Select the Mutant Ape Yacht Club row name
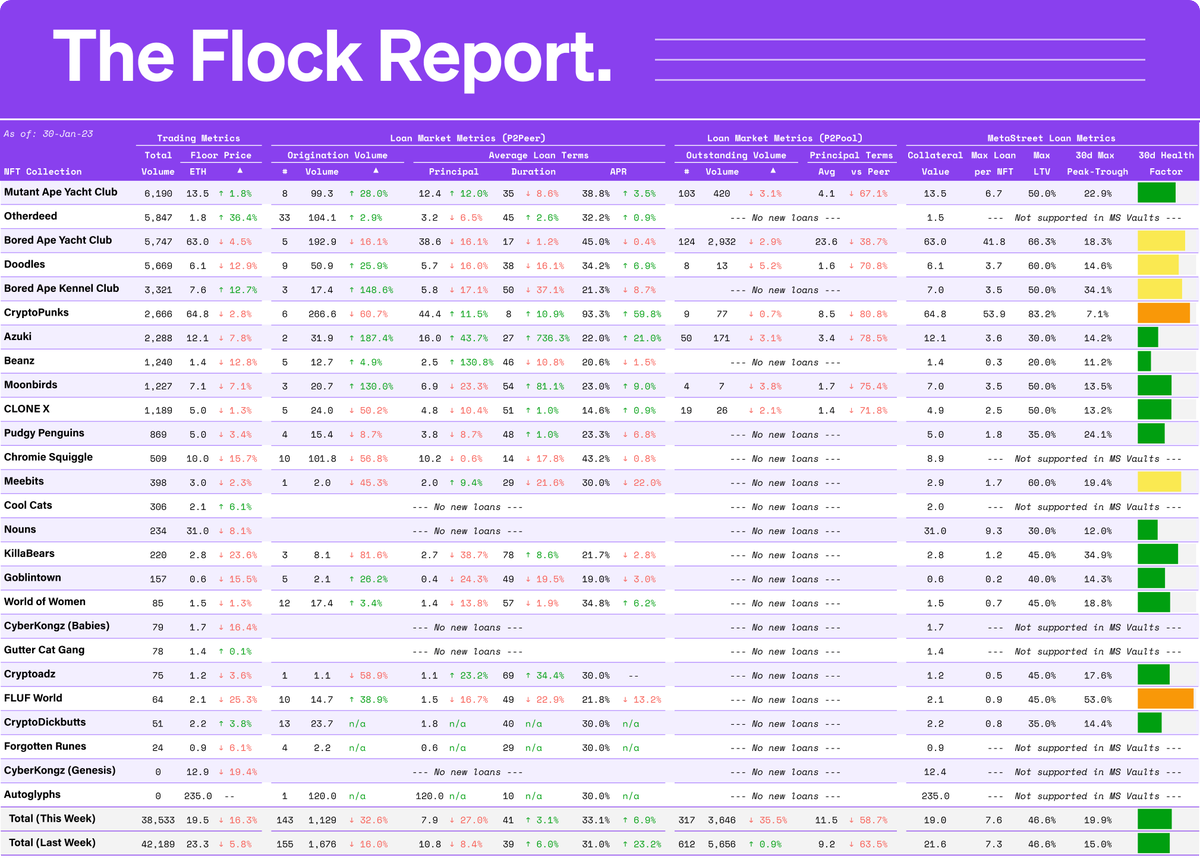The image size is (1200, 862). [61, 192]
